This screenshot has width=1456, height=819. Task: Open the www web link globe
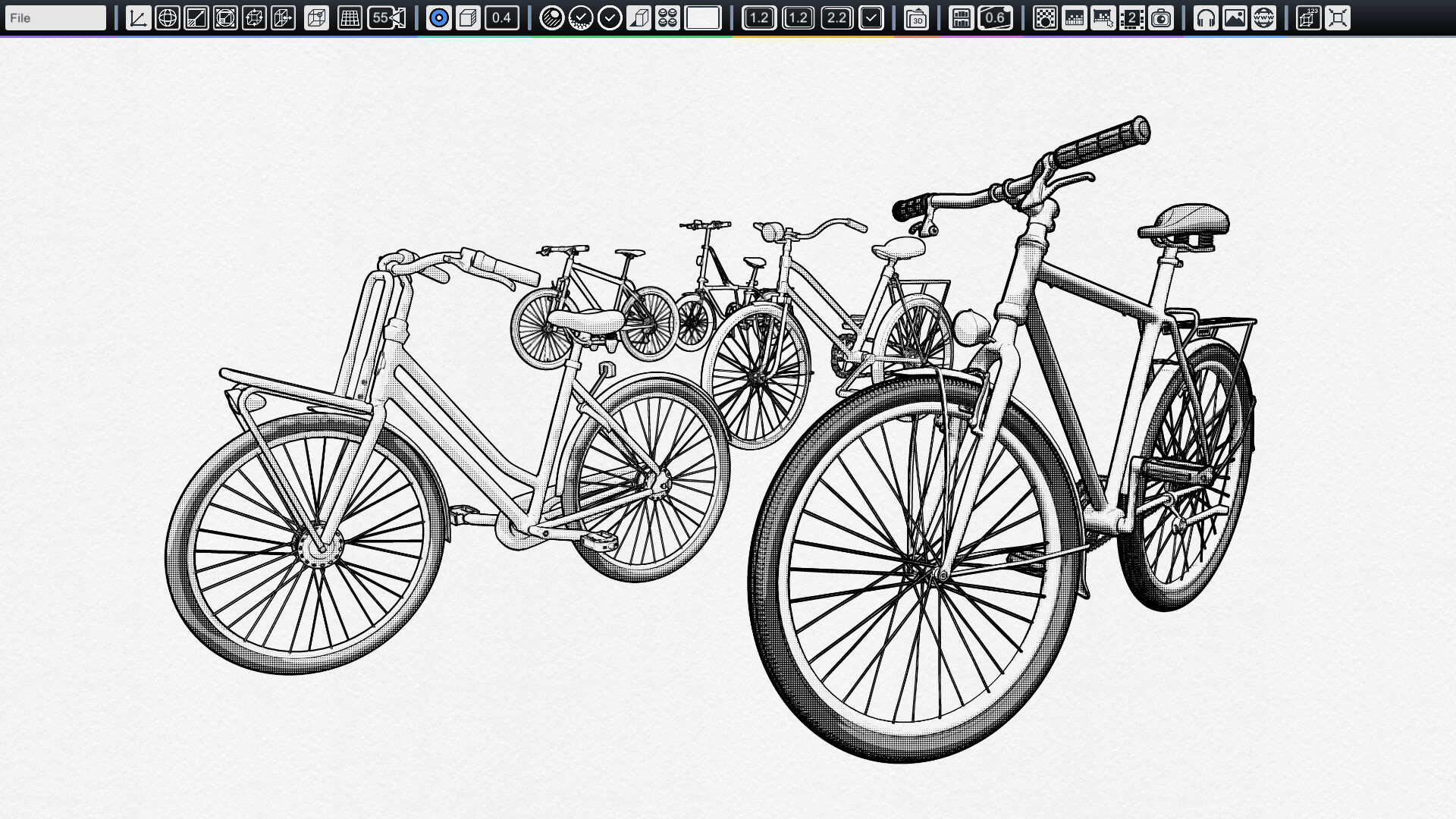tap(1263, 17)
